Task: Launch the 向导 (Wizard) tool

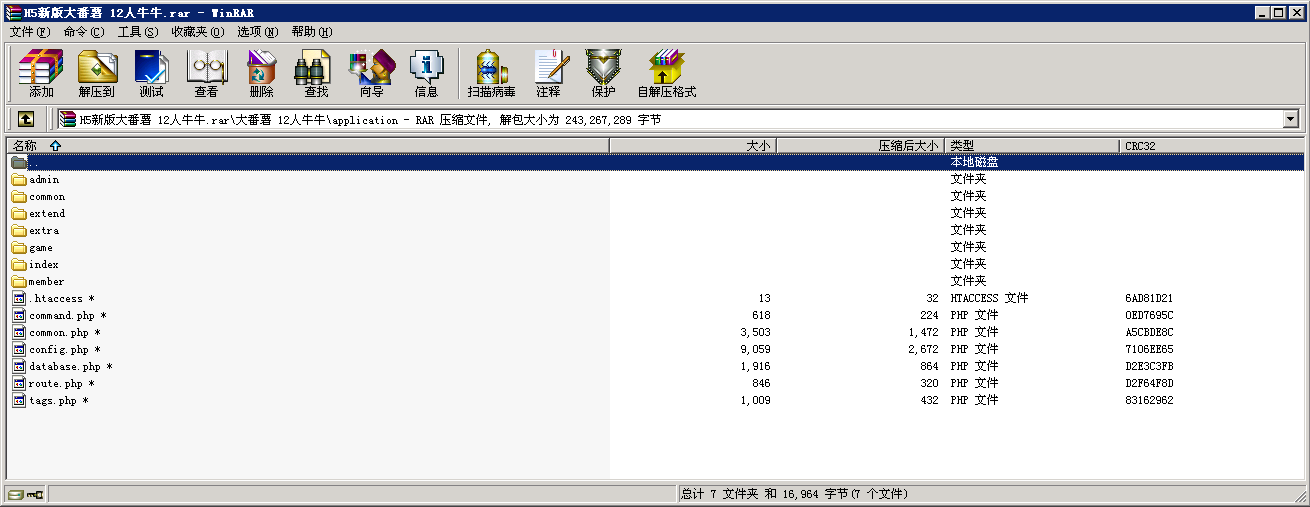Action: pyautogui.click(x=371, y=74)
